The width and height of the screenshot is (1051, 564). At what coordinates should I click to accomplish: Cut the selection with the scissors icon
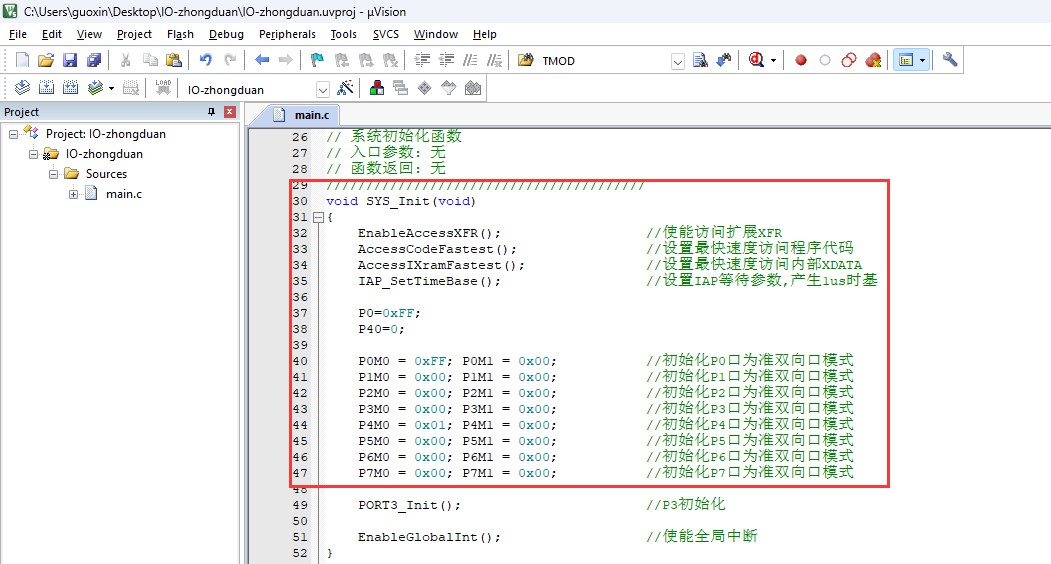[x=125, y=60]
